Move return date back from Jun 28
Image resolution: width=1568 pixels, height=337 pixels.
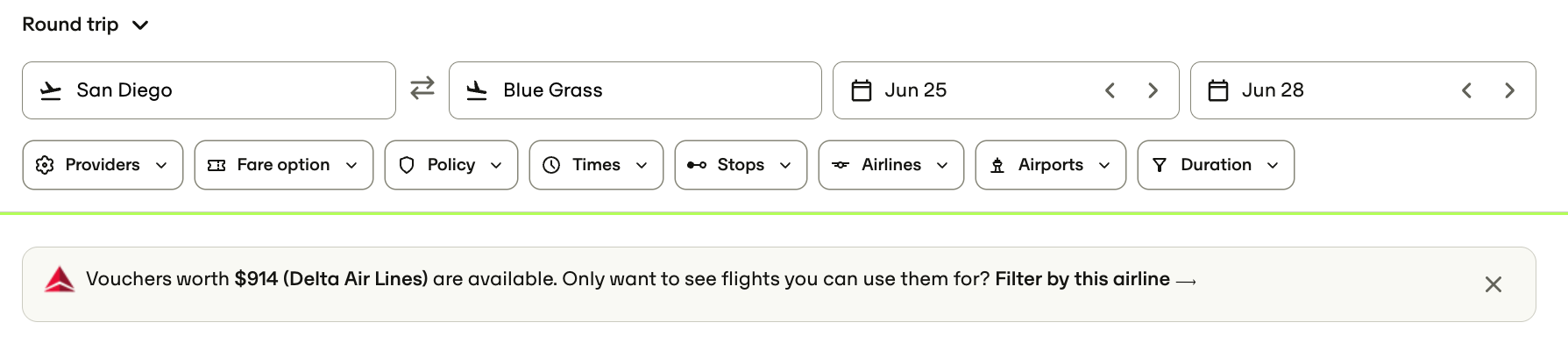1467,90
